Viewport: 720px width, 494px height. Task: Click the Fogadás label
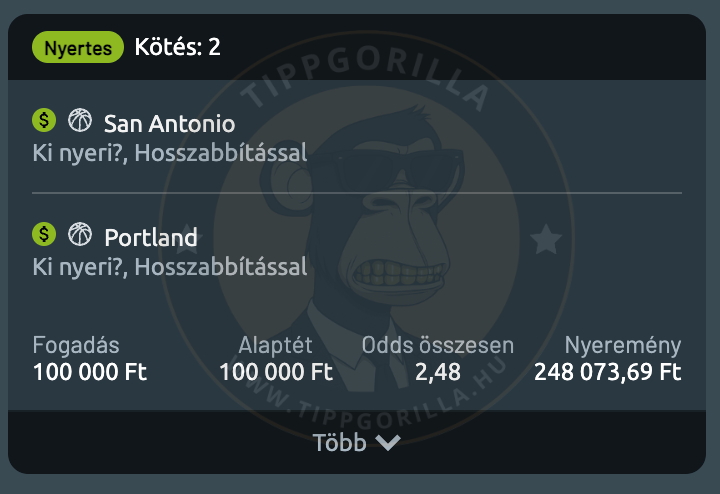[76, 346]
